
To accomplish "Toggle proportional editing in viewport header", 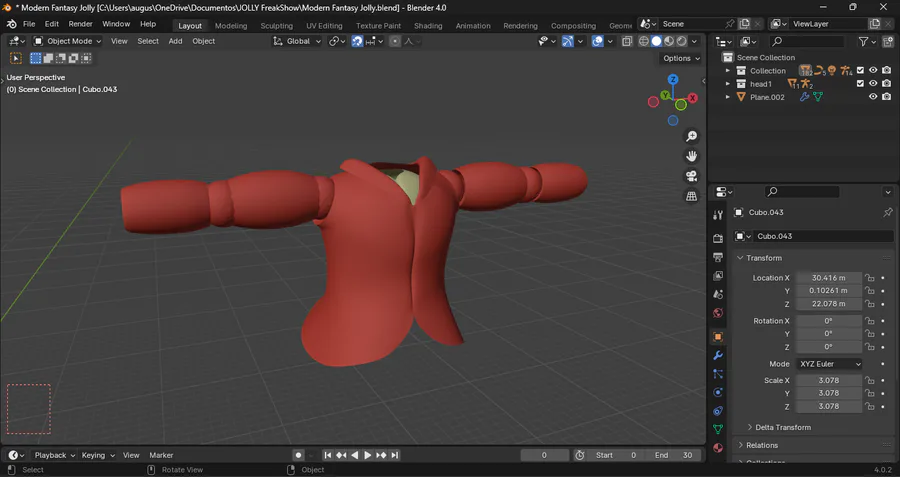I will (395, 41).
